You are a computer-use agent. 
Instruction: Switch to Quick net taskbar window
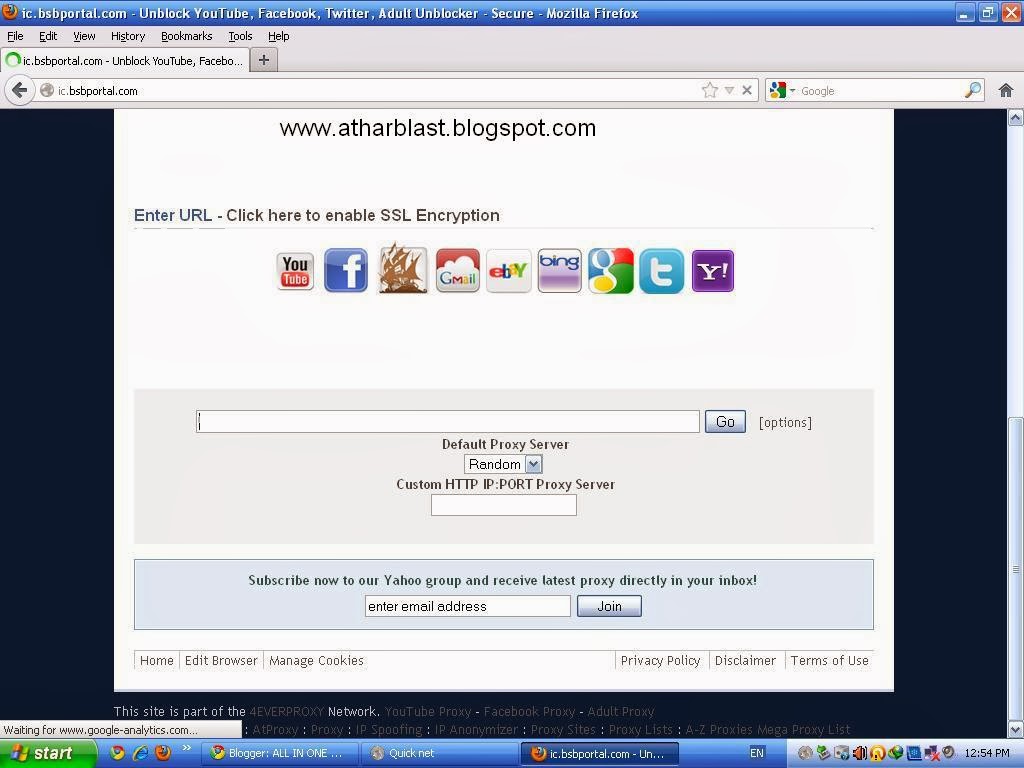[x=439, y=753]
